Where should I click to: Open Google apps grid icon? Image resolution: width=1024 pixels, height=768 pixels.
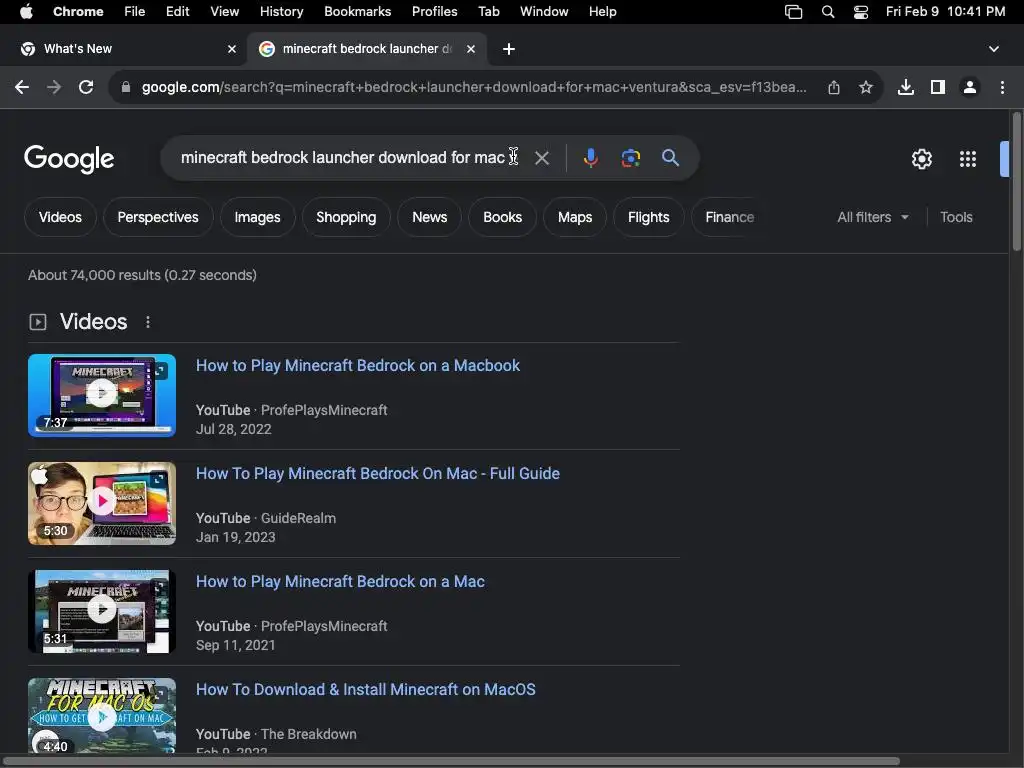[x=968, y=159]
